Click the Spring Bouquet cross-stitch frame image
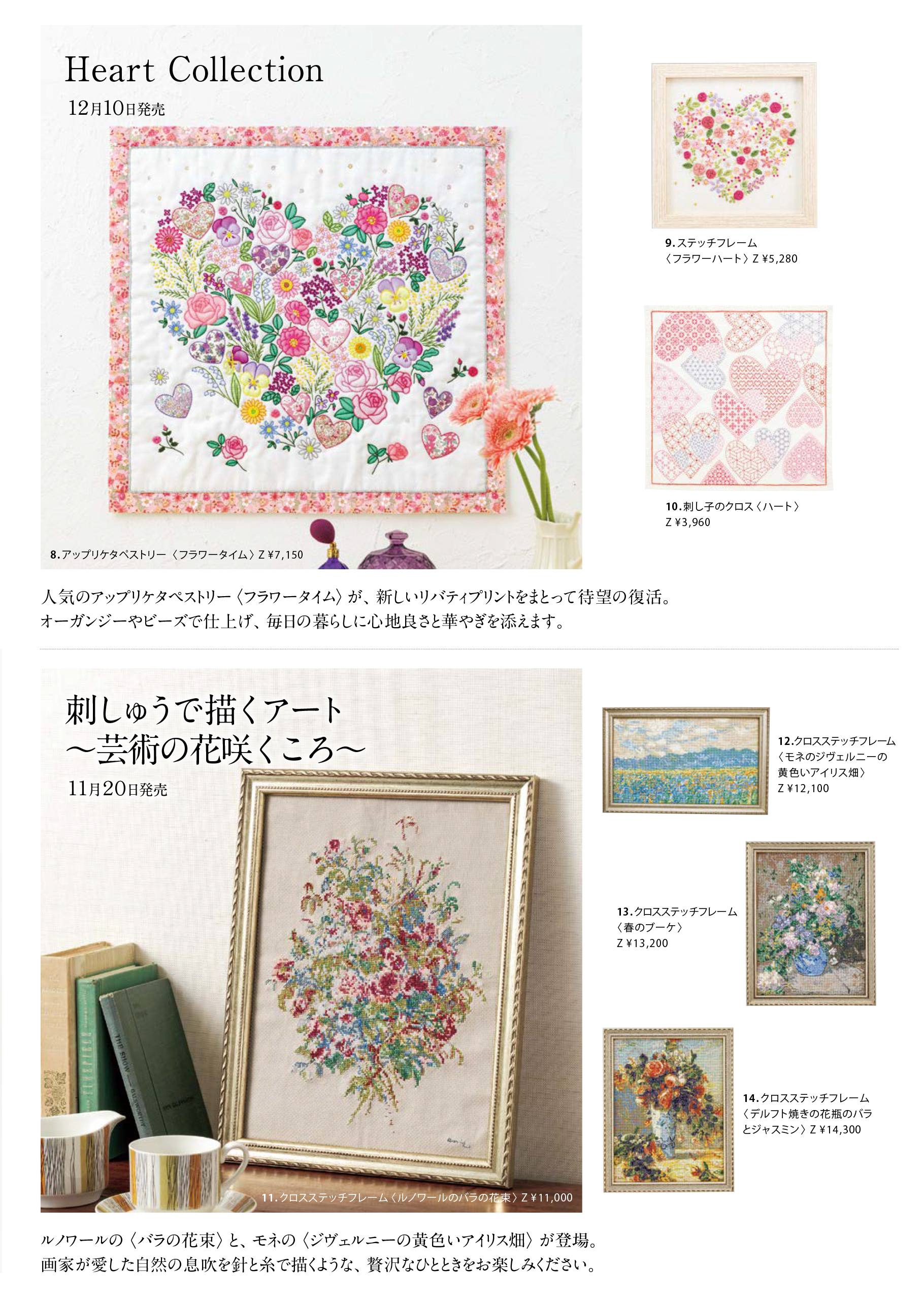This screenshot has width=924, height=1300. click(810, 924)
